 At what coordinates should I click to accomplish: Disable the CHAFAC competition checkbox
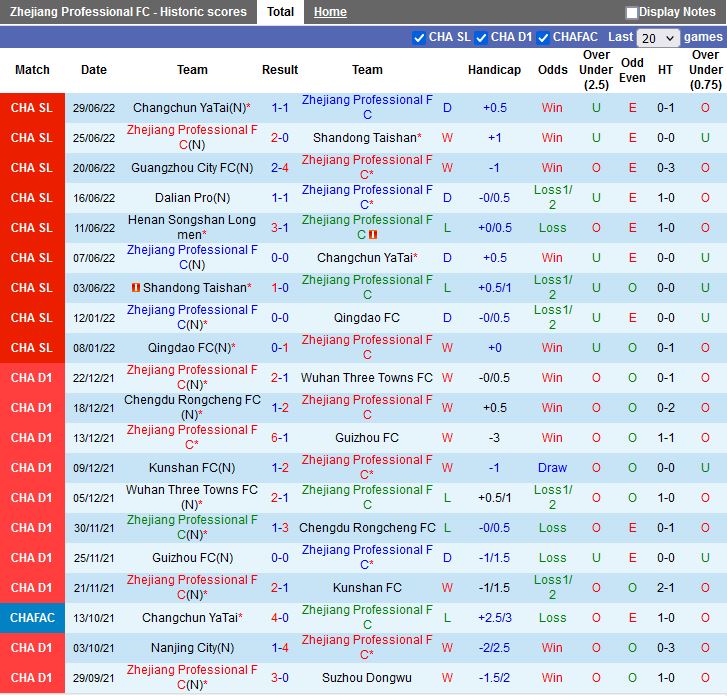click(543, 37)
